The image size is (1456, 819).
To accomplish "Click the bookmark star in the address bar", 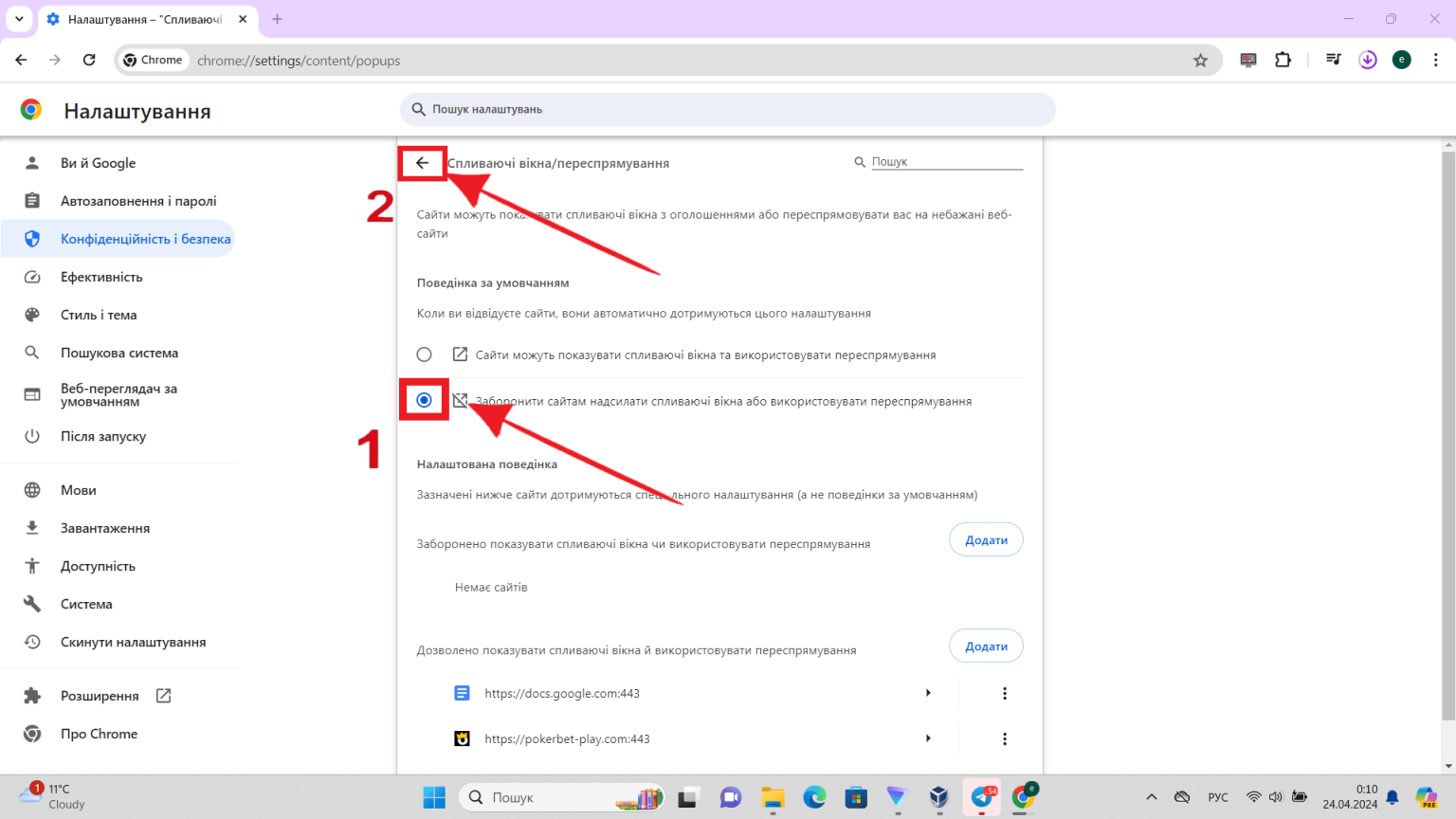I will click(x=1201, y=59).
